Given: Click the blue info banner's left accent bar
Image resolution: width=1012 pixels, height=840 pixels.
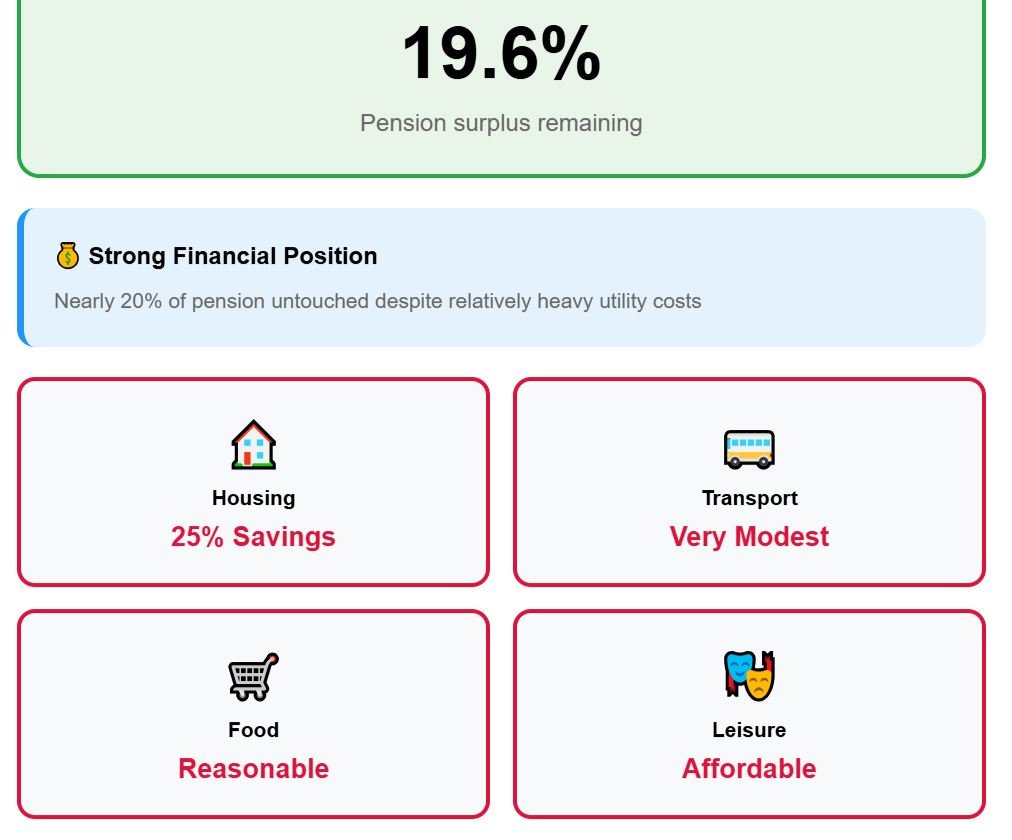Looking at the screenshot, I should 22,277.
